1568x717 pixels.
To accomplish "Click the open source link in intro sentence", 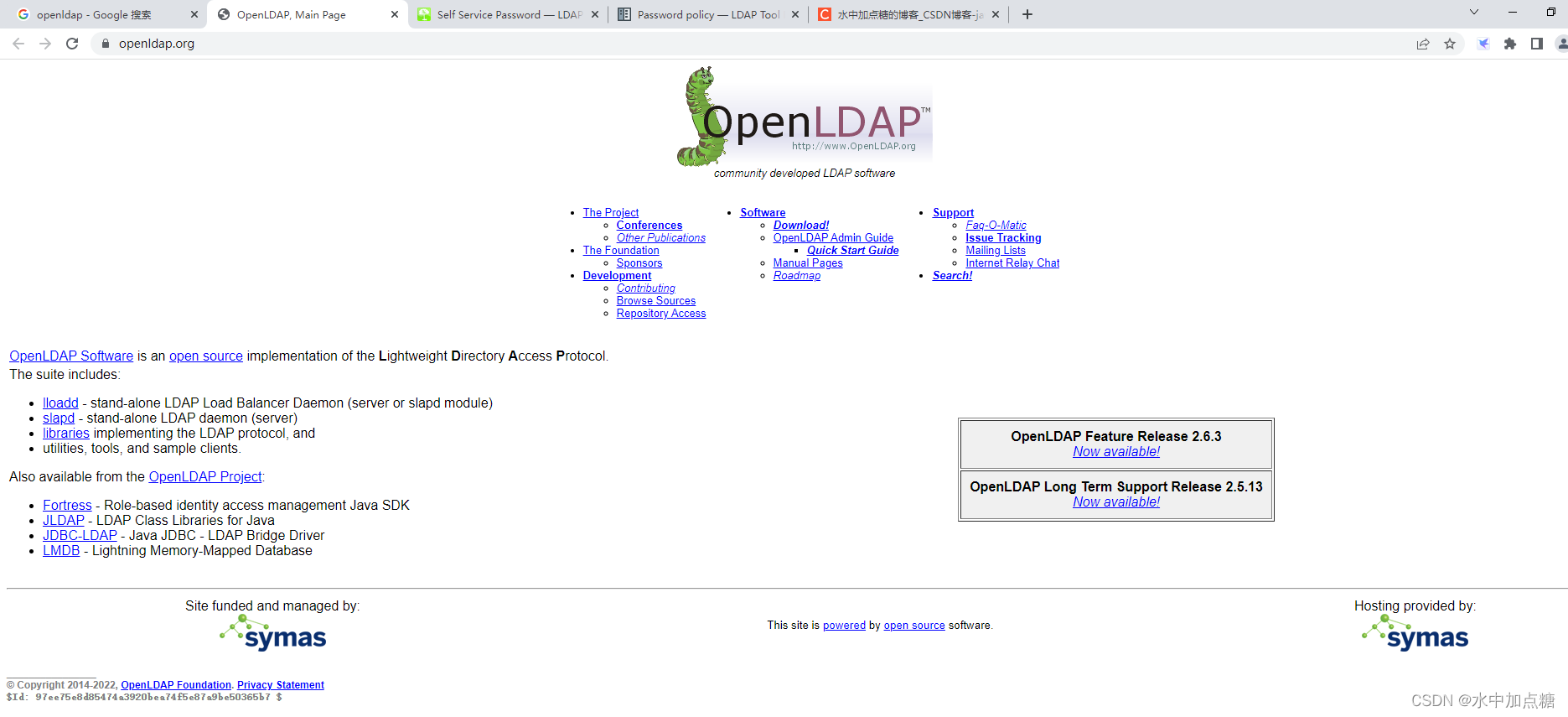I will click(206, 356).
